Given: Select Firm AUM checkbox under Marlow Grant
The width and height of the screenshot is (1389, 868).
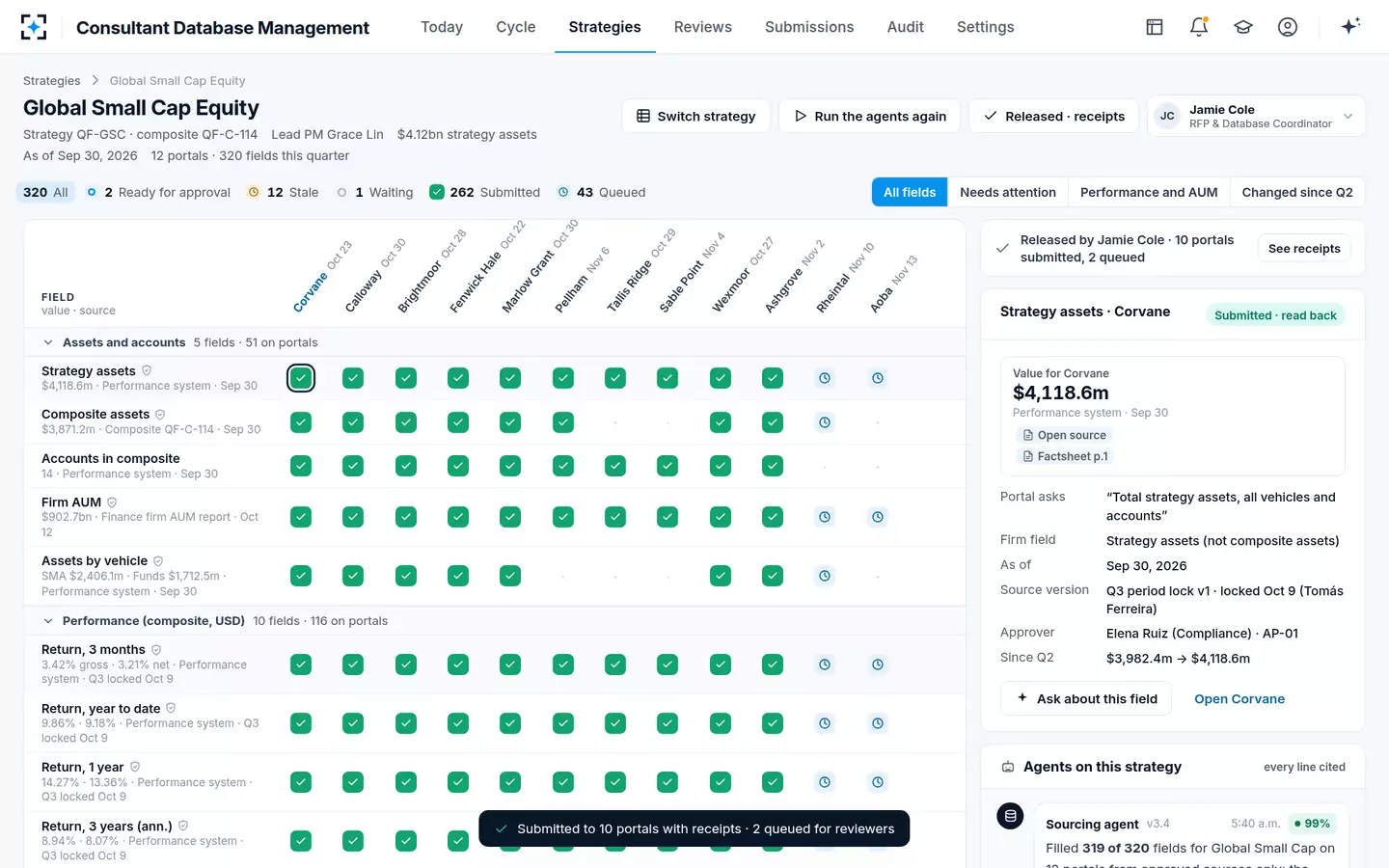Looking at the screenshot, I should click(x=510, y=517).
